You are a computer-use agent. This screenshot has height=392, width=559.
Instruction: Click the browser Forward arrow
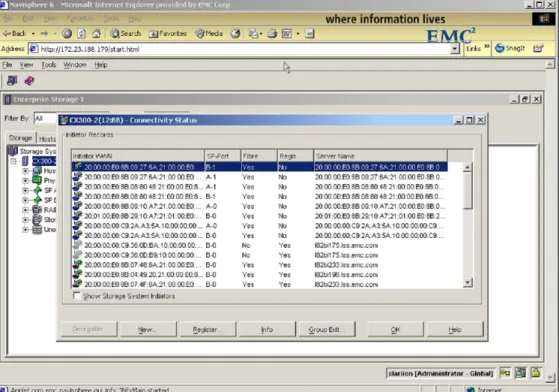pos(44,33)
